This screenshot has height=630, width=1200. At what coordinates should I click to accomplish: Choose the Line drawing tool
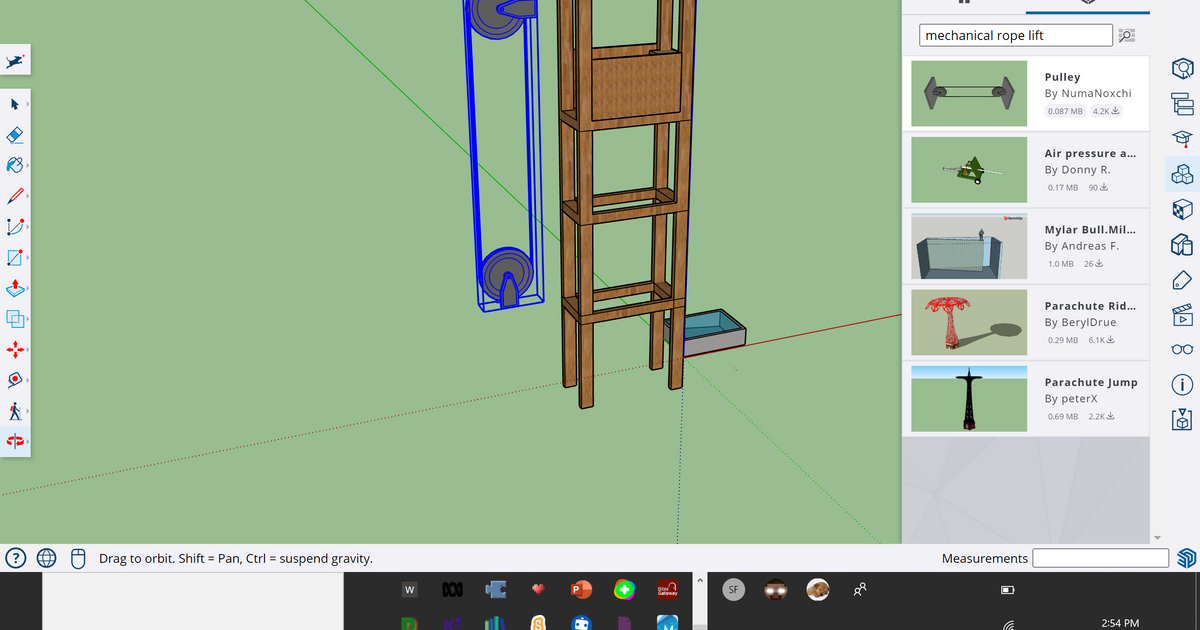click(x=14, y=195)
